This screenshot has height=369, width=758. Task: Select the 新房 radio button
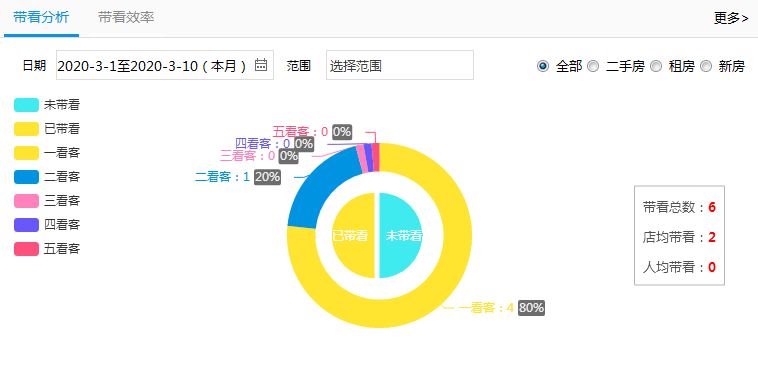coord(706,66)
